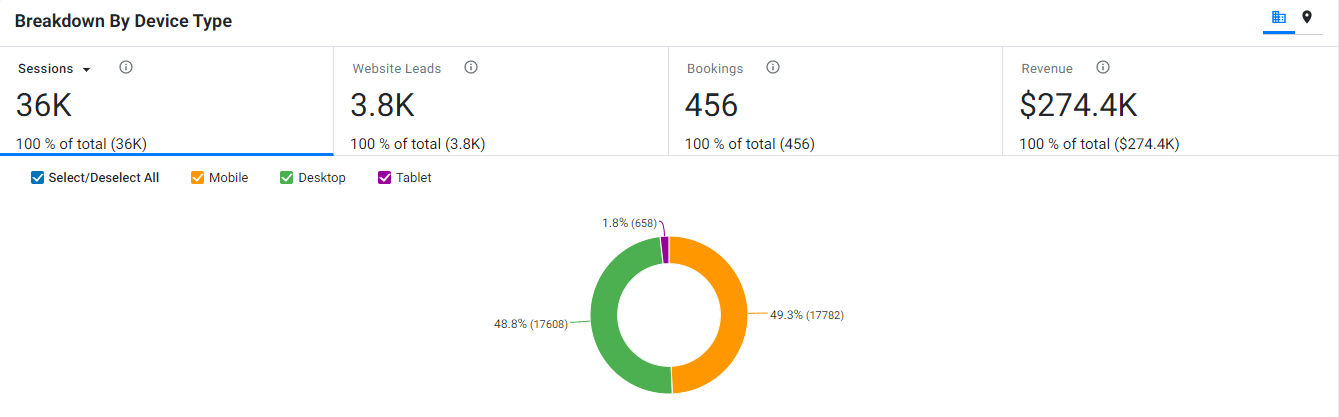Select the Sessions metric card

coord(167,101)
